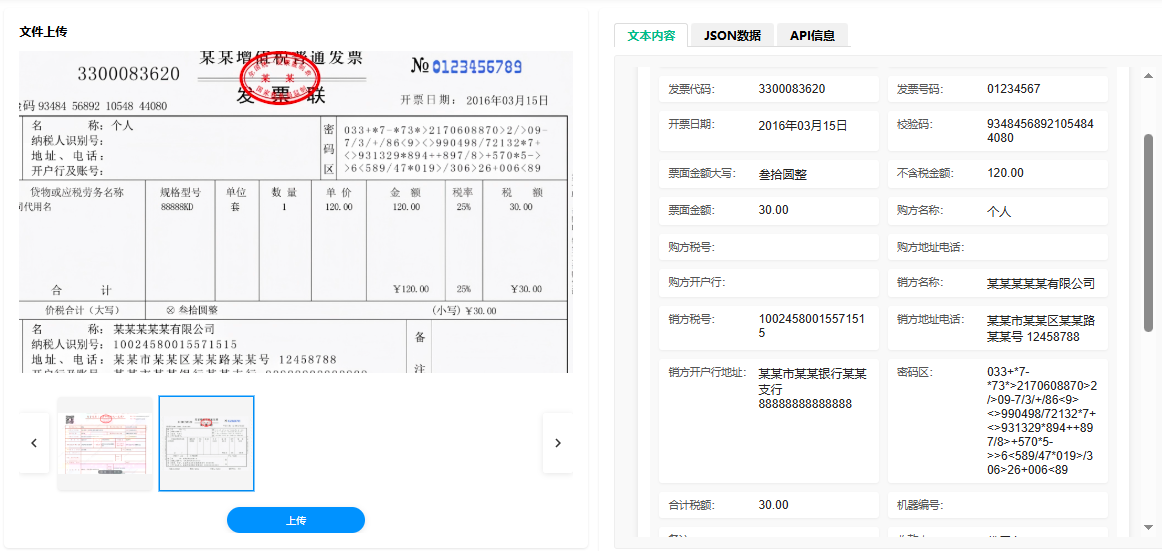1162x551 pixels.
Task: Click 销方名称 value 某某某某某有限公司 in results
Action: [x=1041, y=283]
